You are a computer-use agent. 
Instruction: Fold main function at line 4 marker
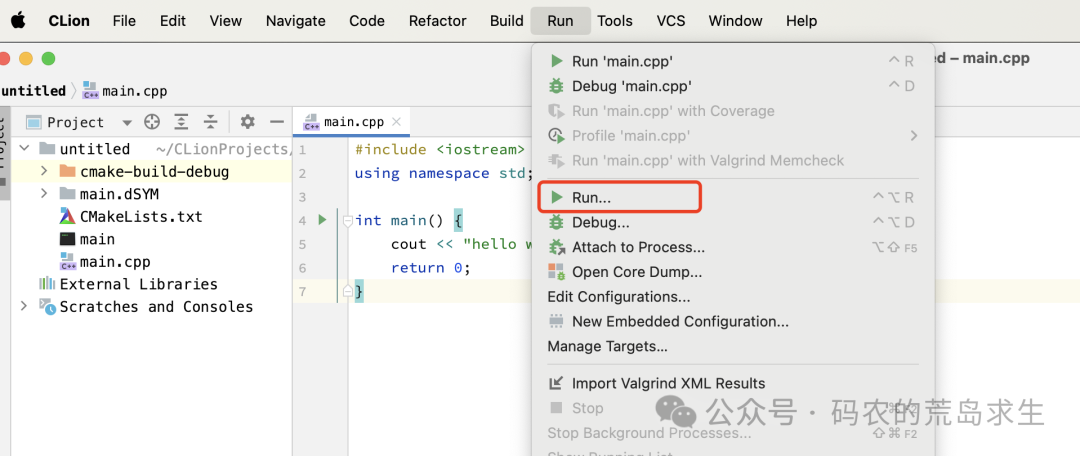(x=348, y=220)
